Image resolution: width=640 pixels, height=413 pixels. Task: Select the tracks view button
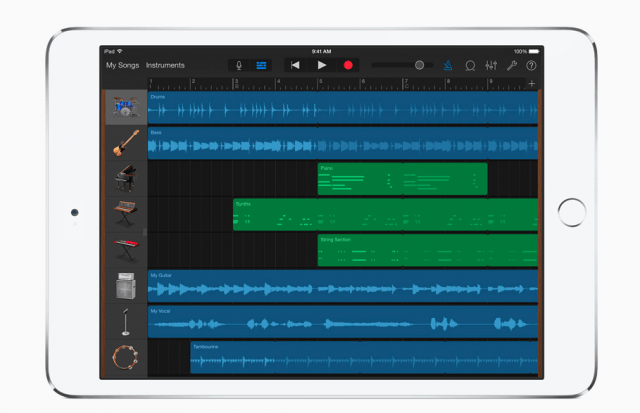coord(261,65)
